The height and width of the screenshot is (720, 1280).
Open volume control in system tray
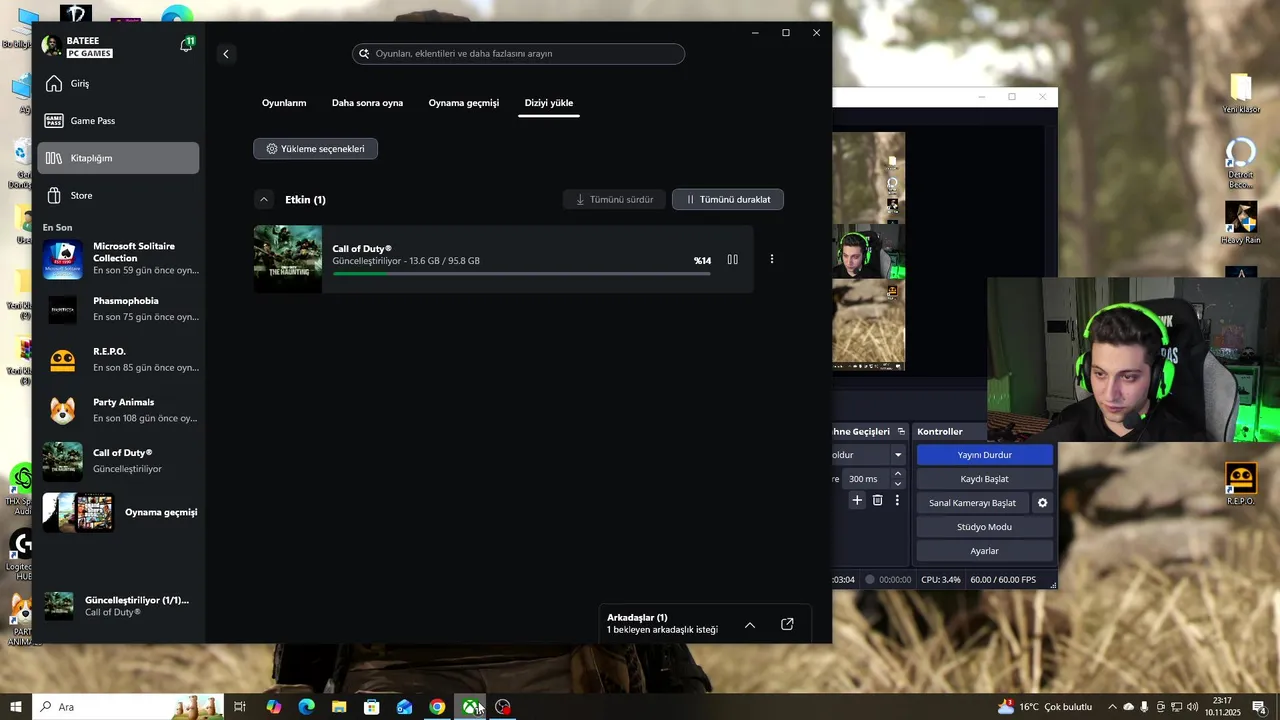[1192, 707]
